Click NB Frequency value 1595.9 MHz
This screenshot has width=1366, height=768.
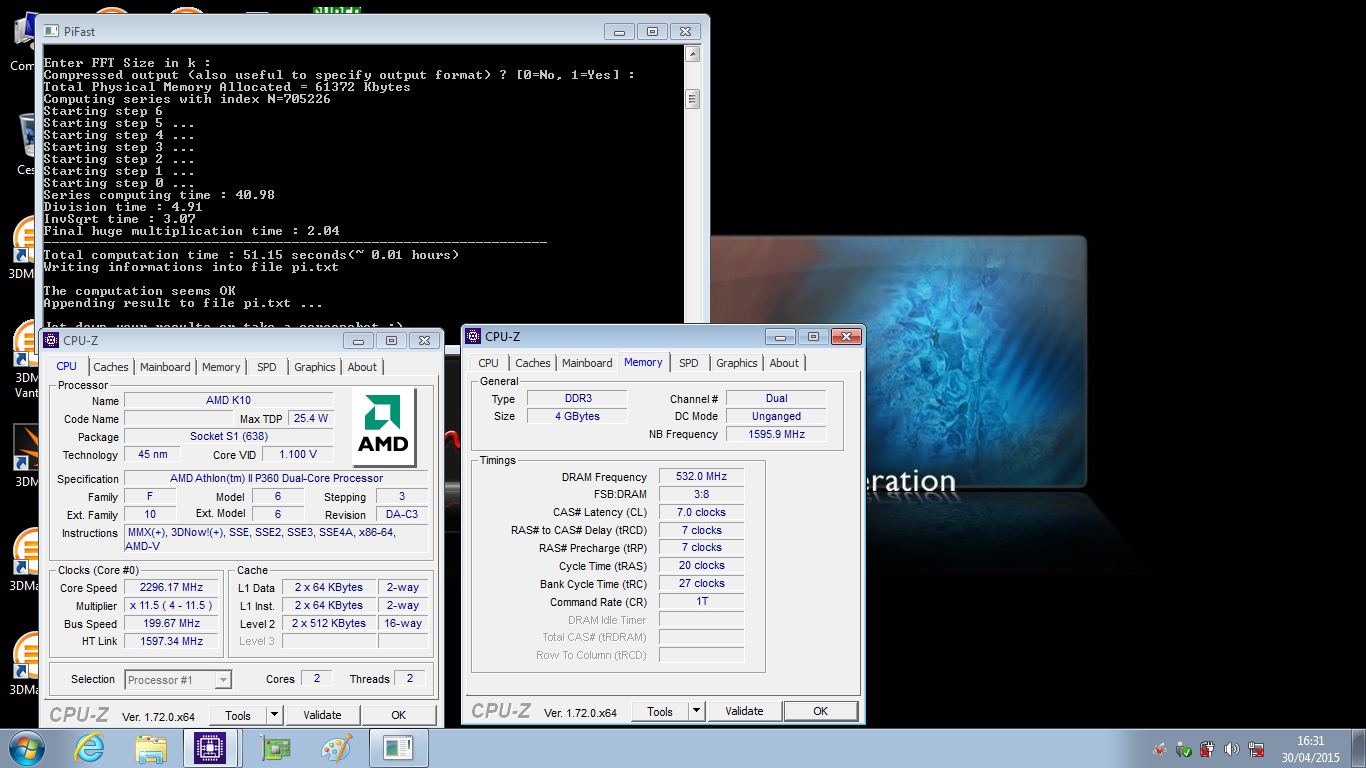(776, 434)
